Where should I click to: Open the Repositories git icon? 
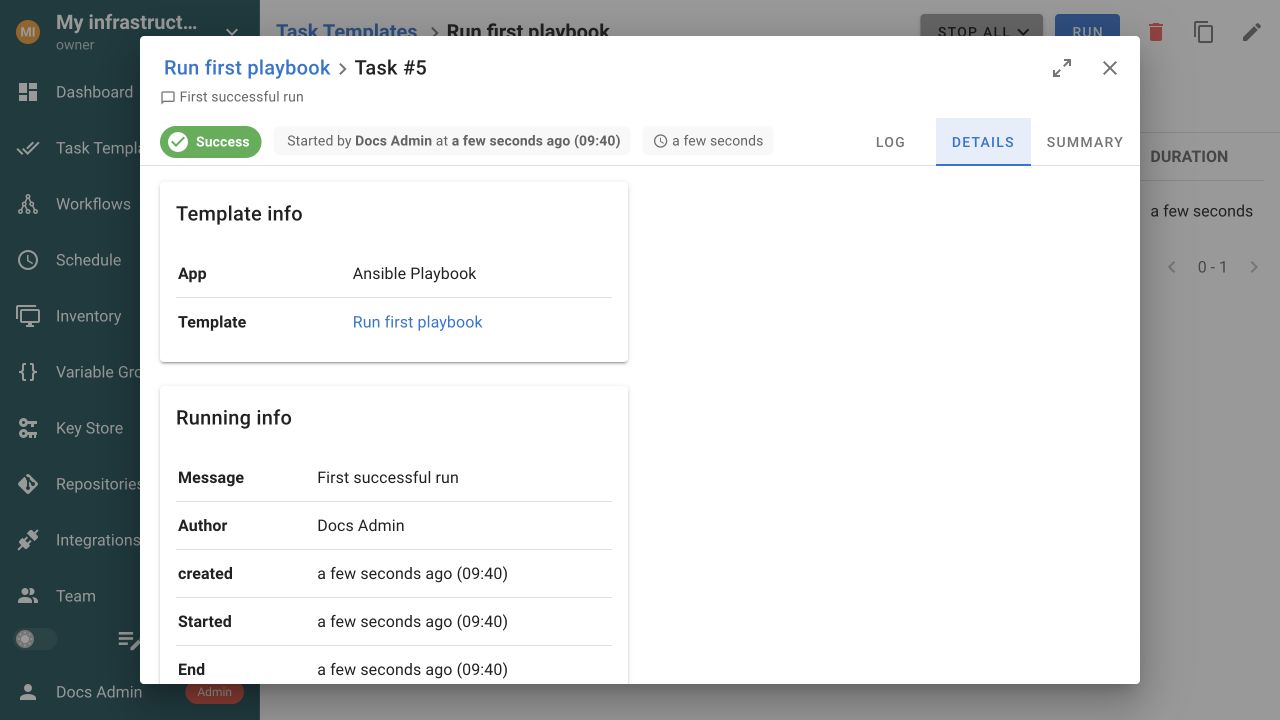(28, 484)
